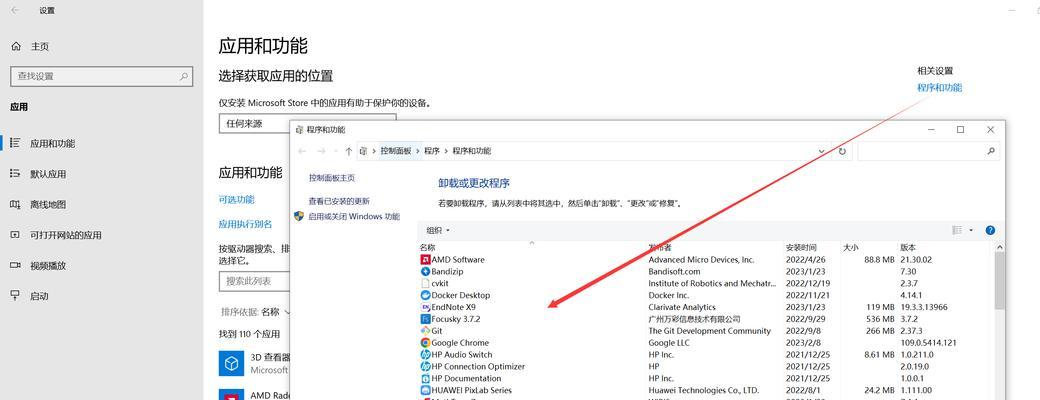Screen dimensions: 1040x400
Task: Click the 控制面板 breadcrumb segment
Action: coord(396,151)
